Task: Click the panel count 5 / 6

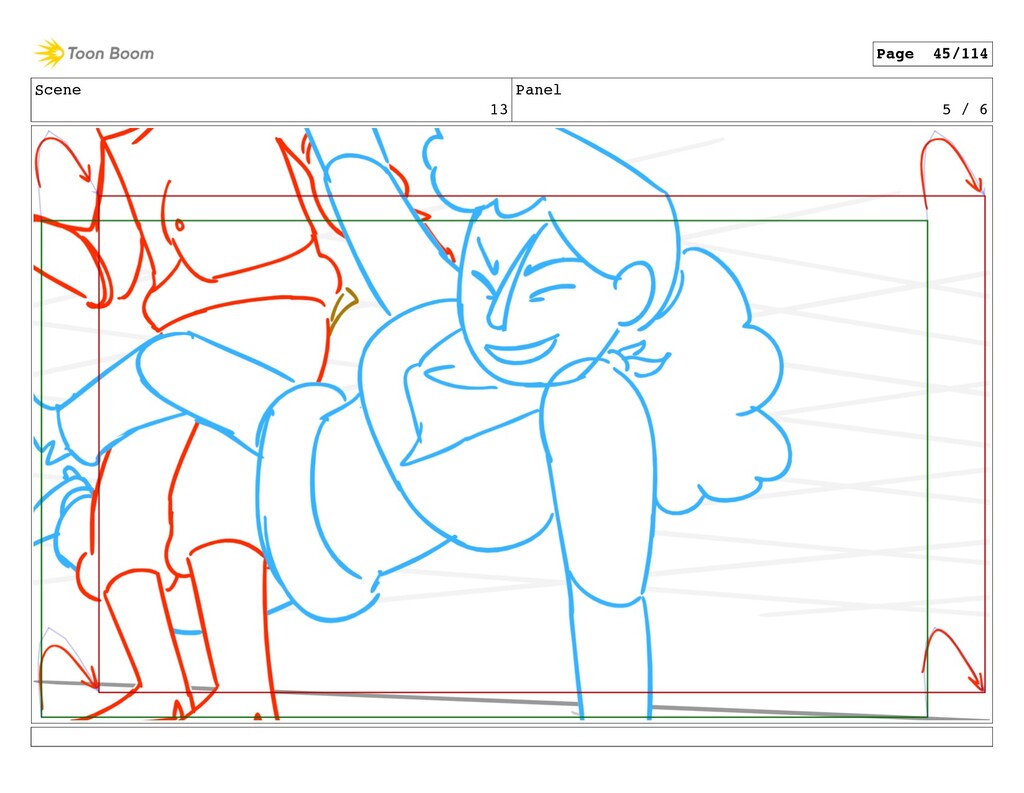Action: [965, 109]
